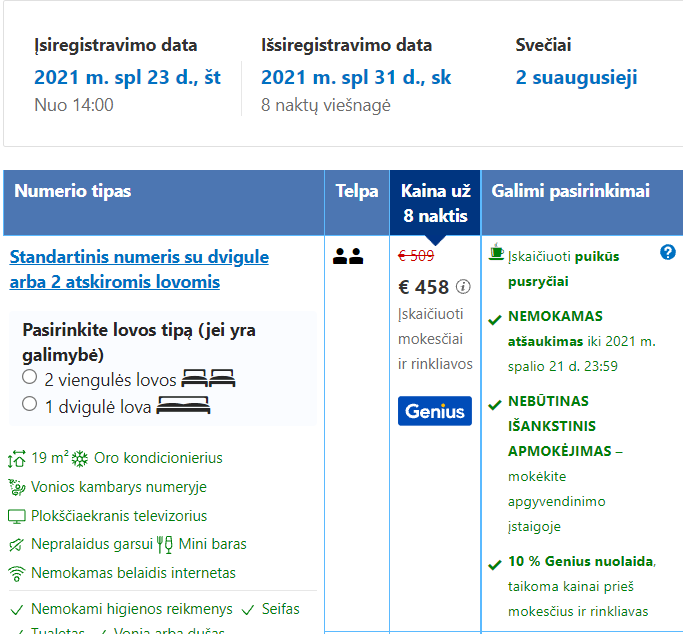683x634 pixels.
Task: Open the Standartinis numeris su dvigule room link
Action: coord(139,269)
